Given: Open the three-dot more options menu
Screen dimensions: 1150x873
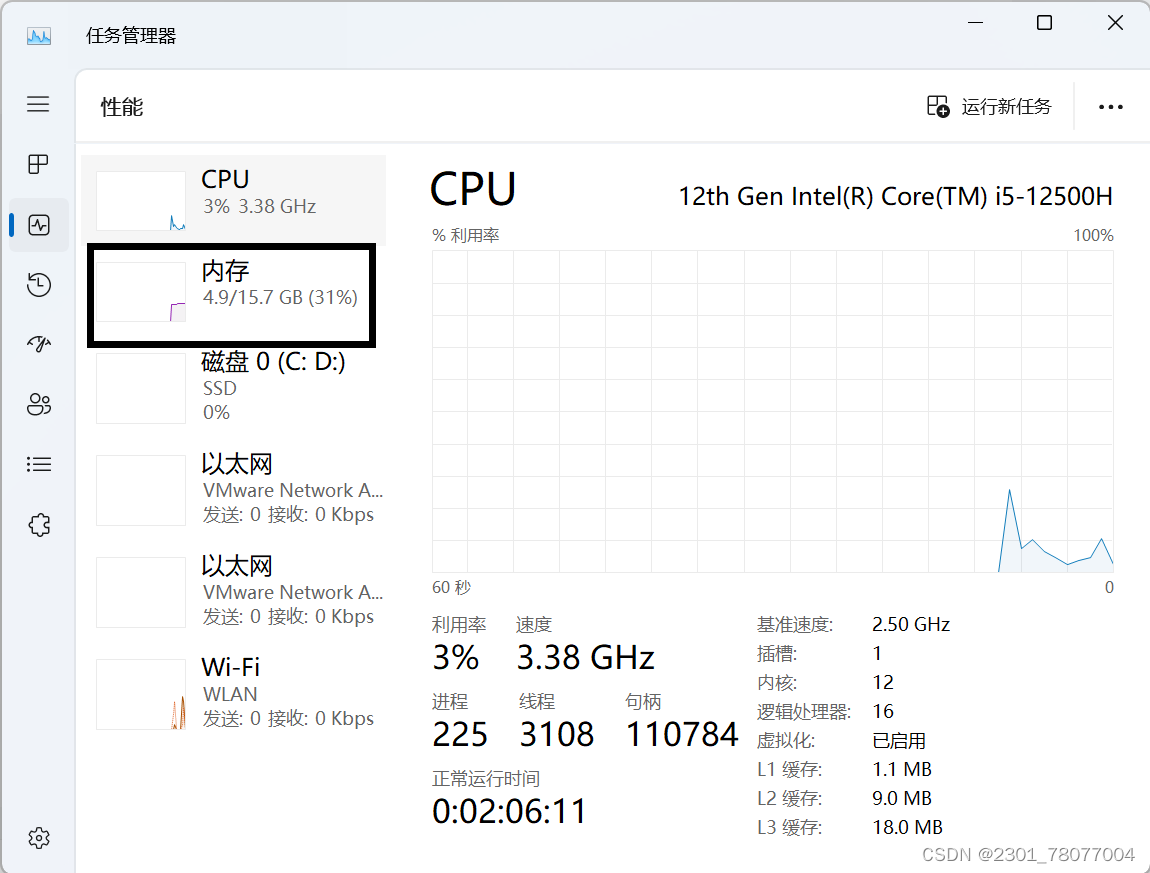Looking at the screenshot, I should coord(1110,107).
